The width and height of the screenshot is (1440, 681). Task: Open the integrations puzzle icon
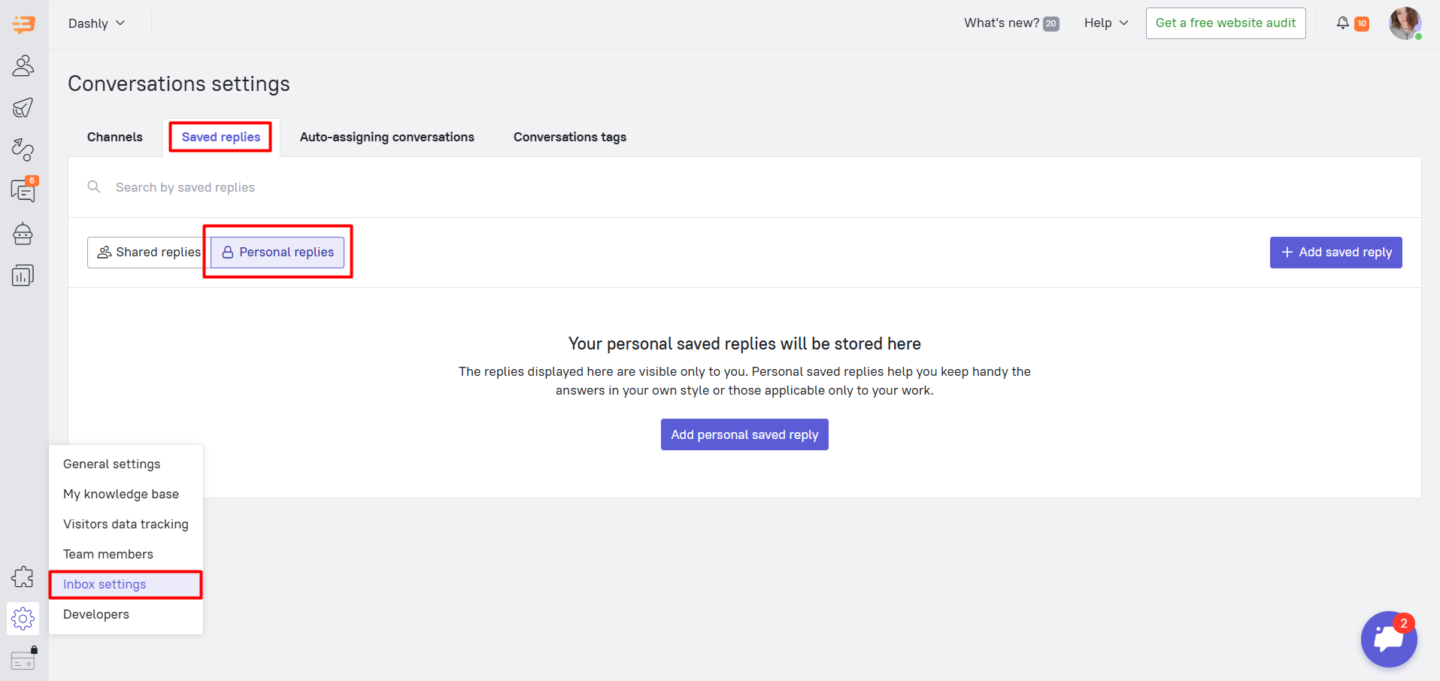(x=23, y=577)
